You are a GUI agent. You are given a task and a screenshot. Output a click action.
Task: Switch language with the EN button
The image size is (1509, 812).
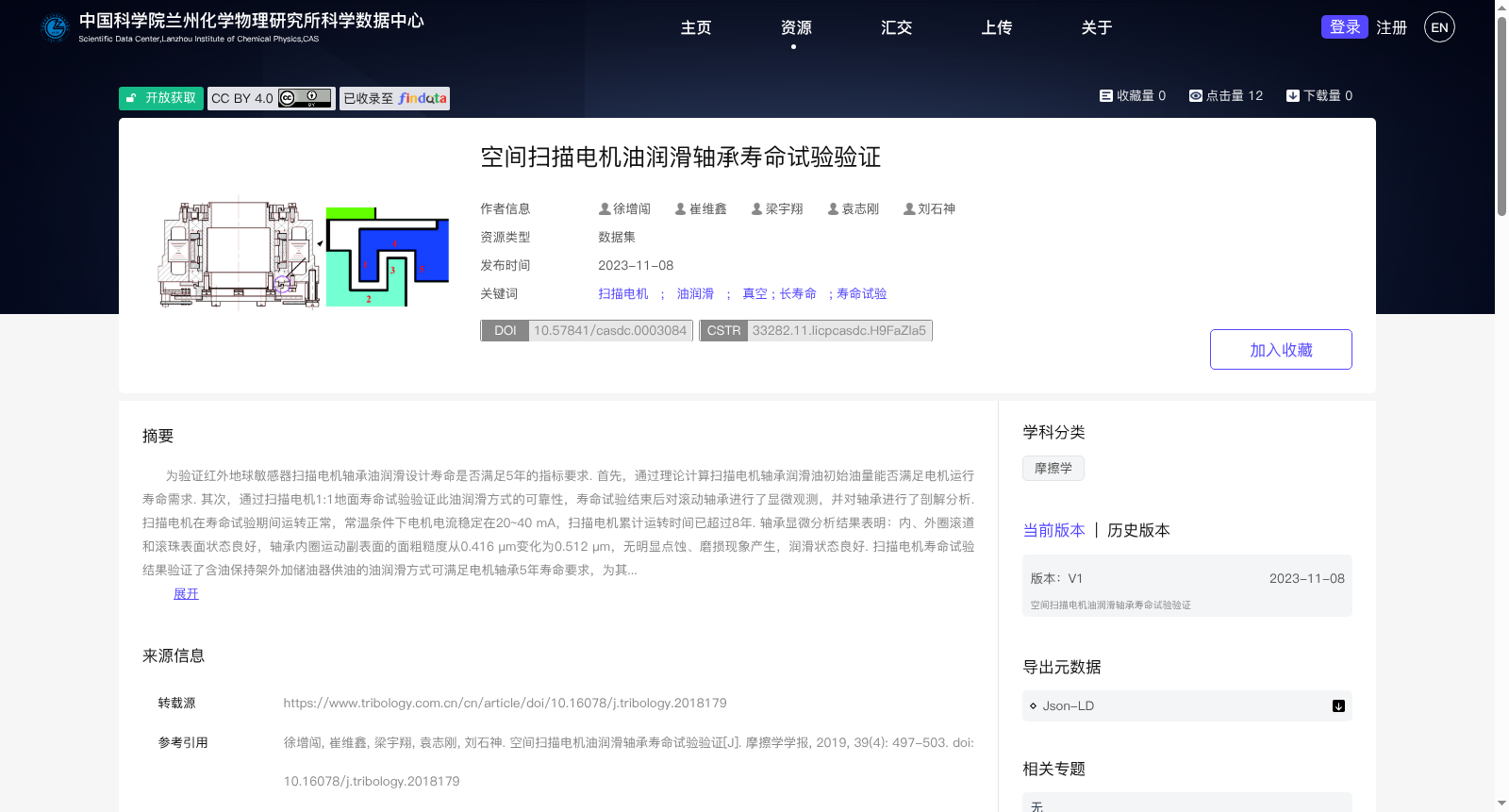point(1439,27)
